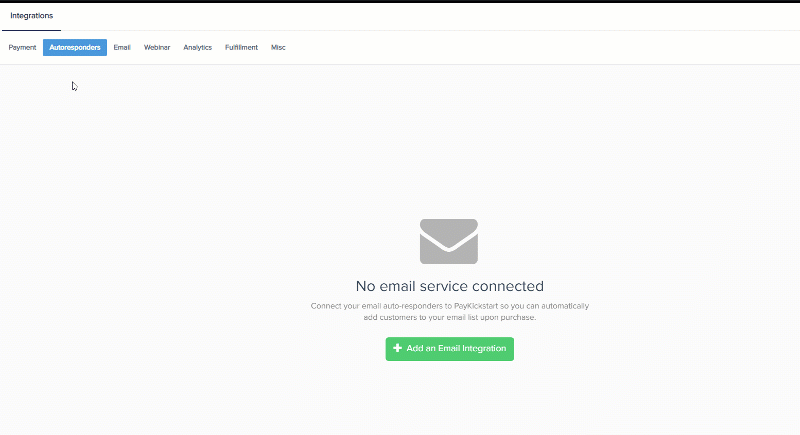
Task: Open the Misc integrations tab
Action: click(278, 47)
